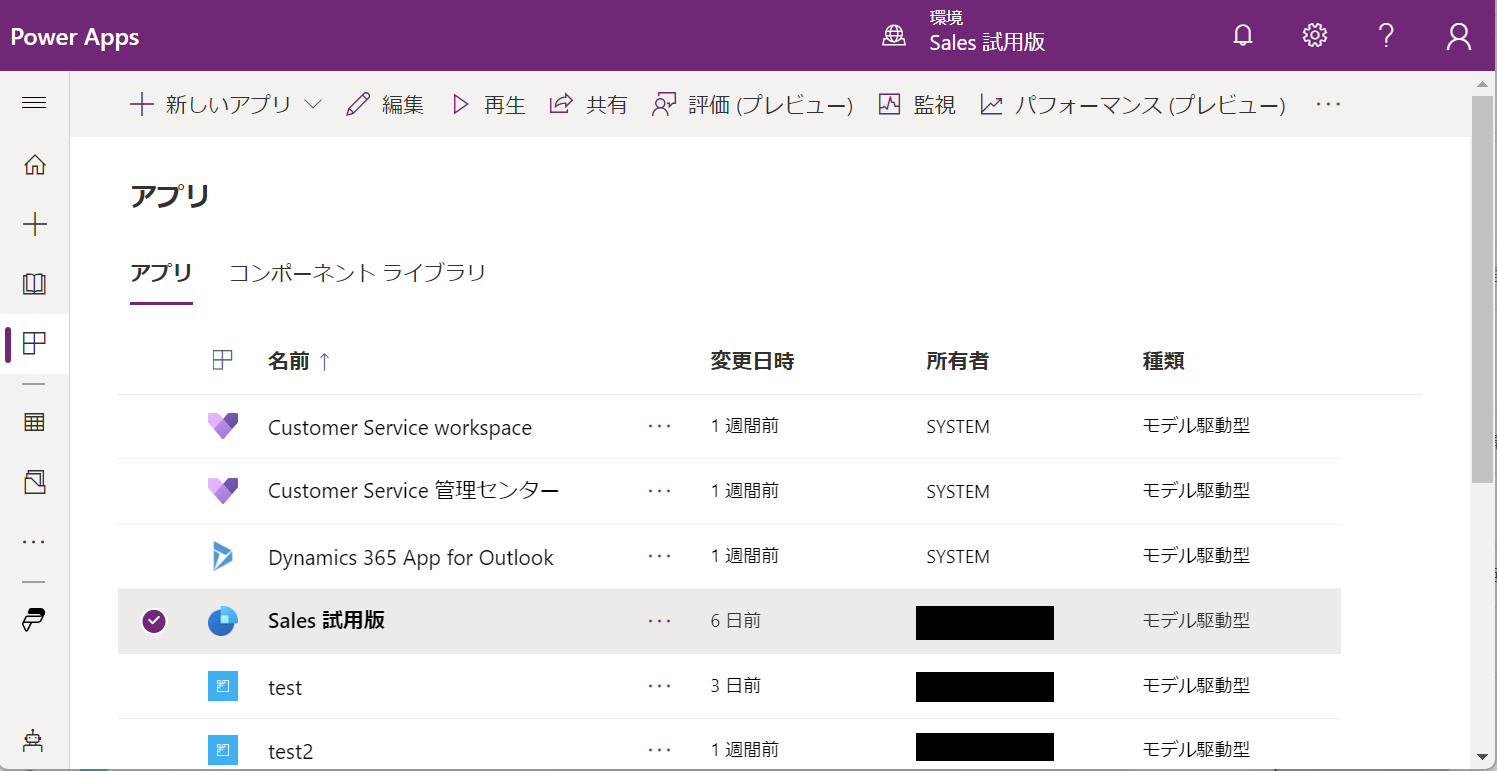This screenshot has width=1497, height=771.
Task: Click モデル駆動型 type in test row
Action: click(x=1196, y=686)
